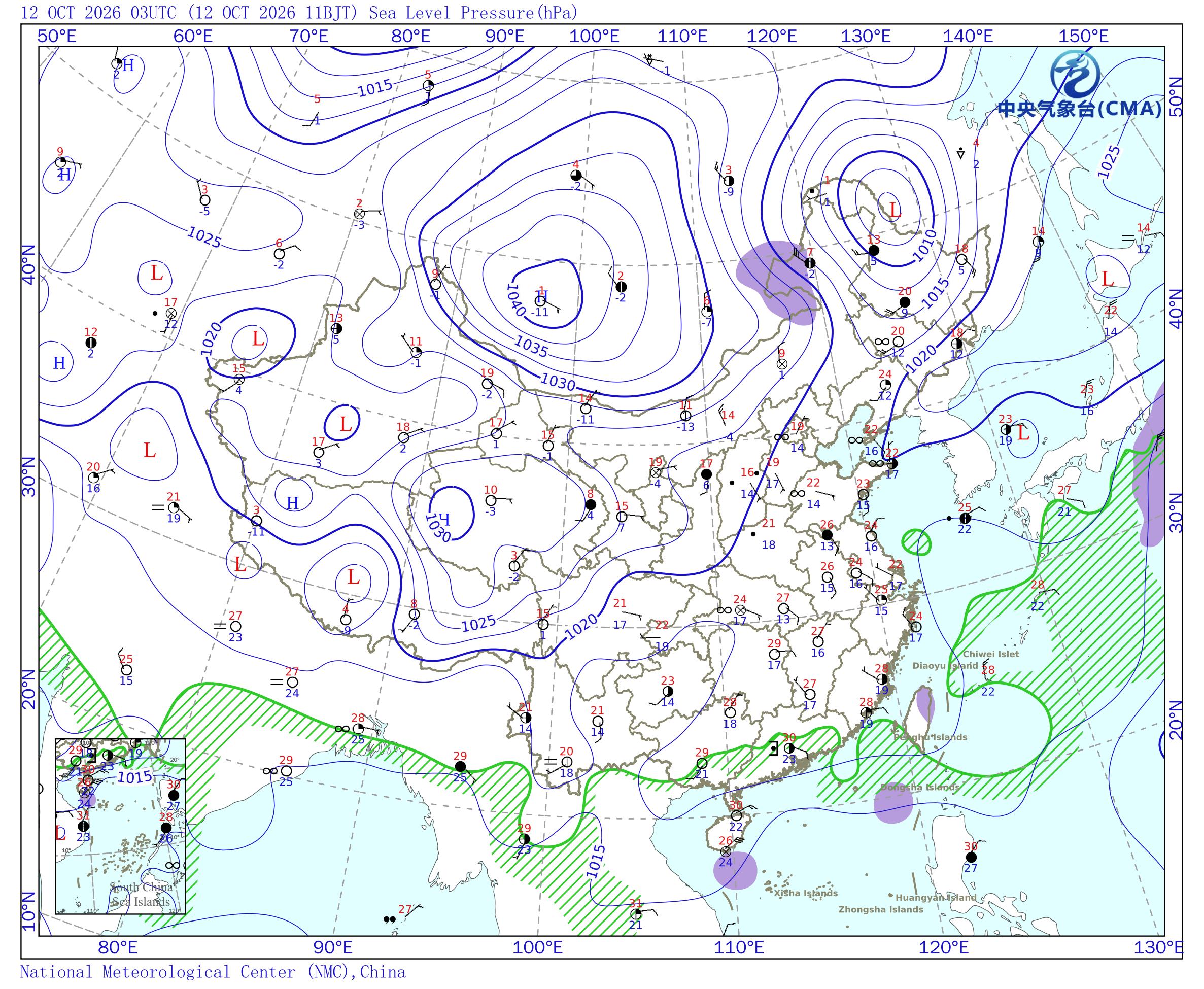Viewport: 1204px width, 989px height.
Task: Click the purple shaded area near Dongsha Islands
Action: pos(893,803)
